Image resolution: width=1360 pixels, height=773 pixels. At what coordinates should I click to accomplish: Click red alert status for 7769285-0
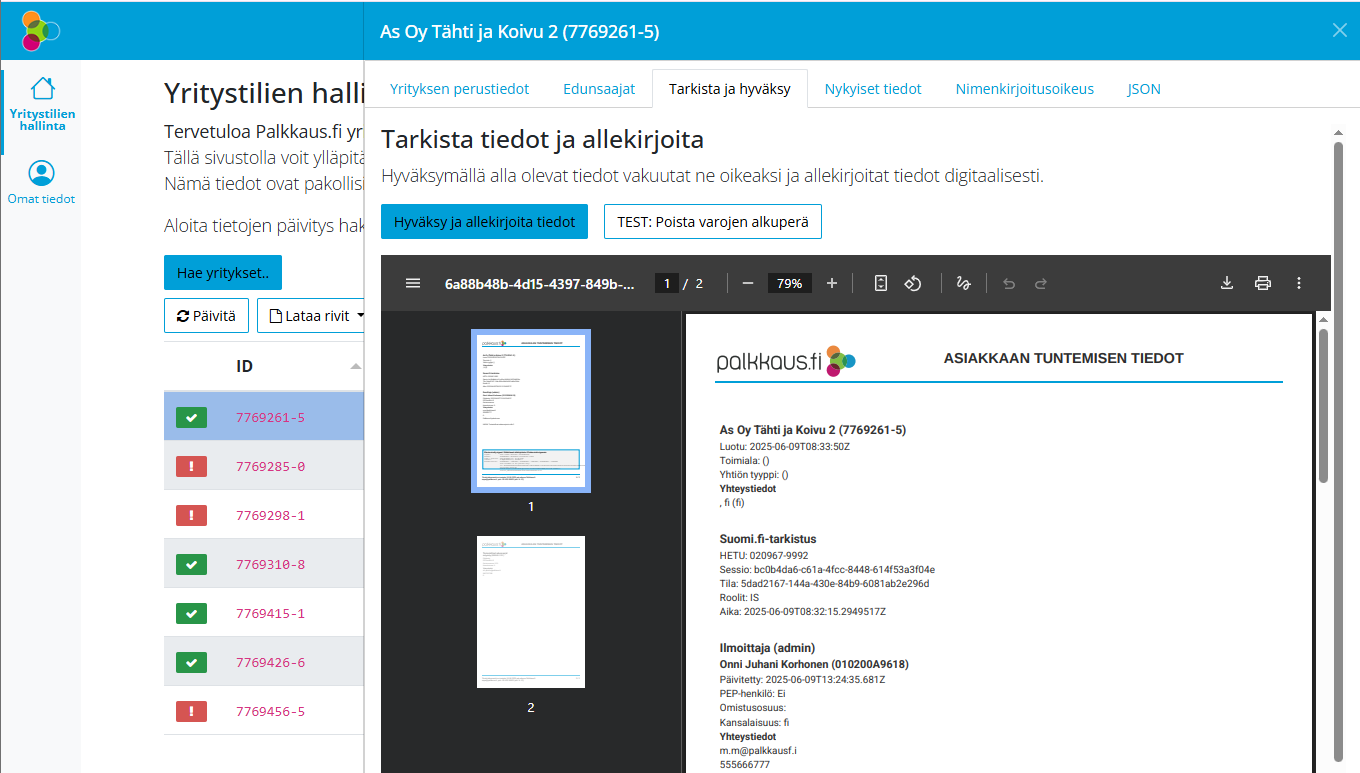[191, 466]
